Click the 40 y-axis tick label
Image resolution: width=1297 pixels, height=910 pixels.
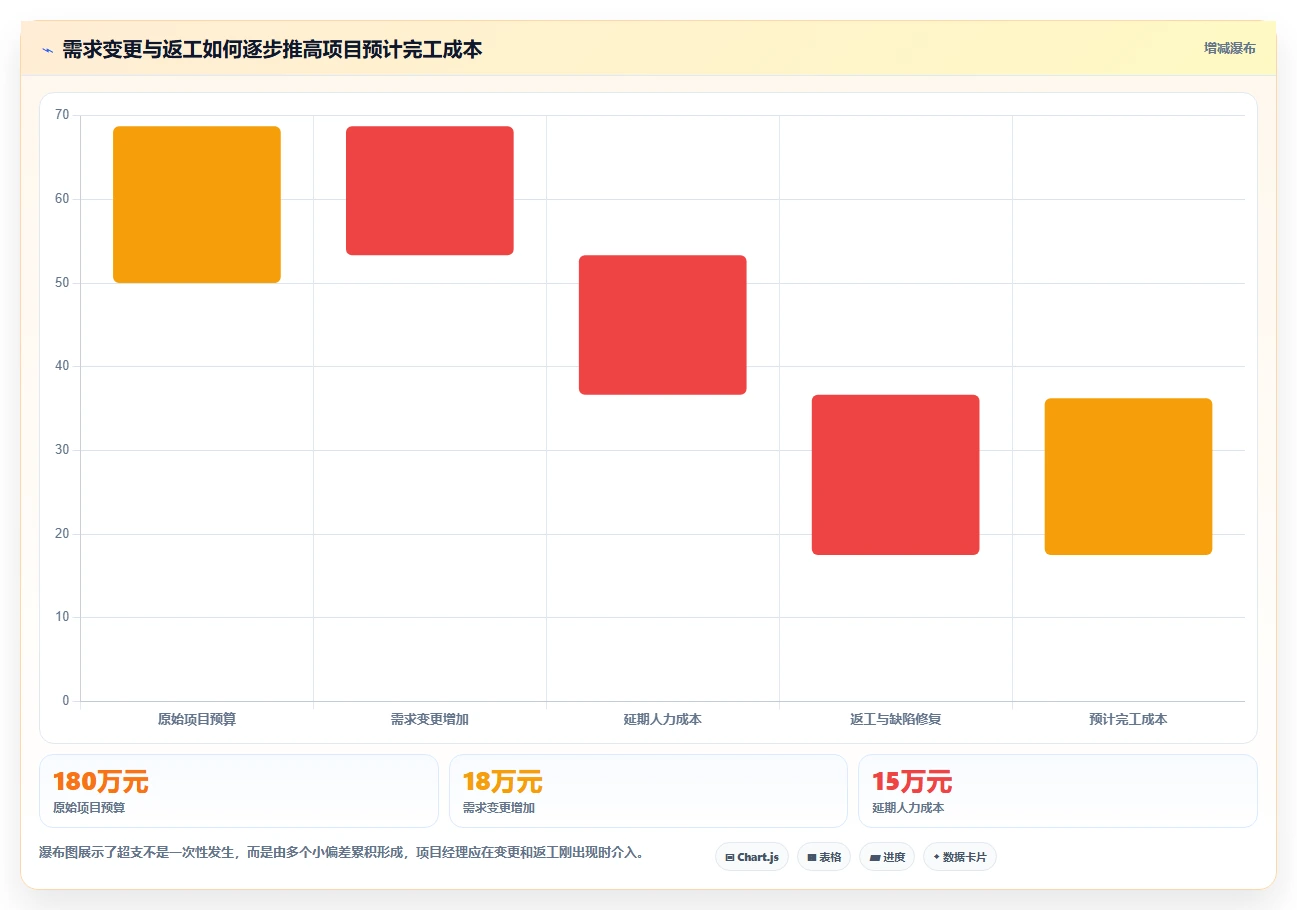pyautogui.click(x=62, y=366)
